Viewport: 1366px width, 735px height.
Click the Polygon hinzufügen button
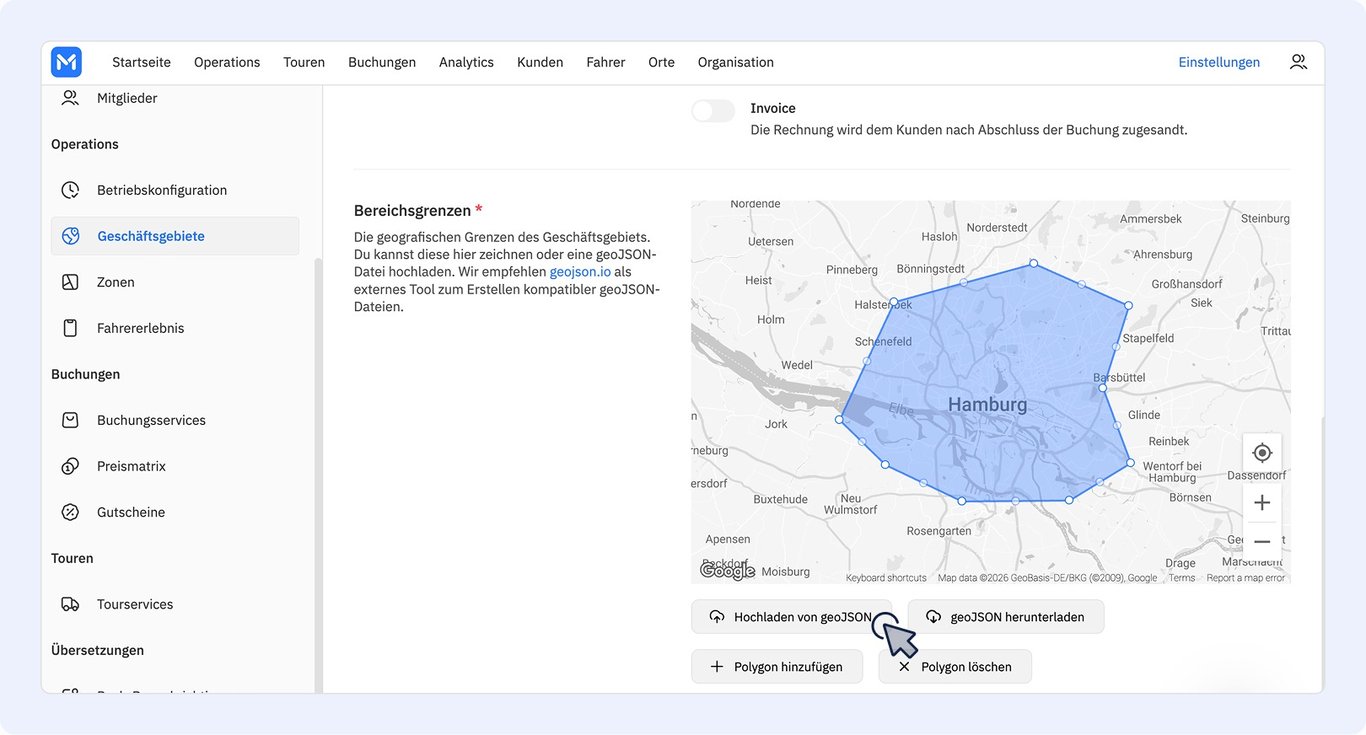pyautogui.click(x=777, y=667)
